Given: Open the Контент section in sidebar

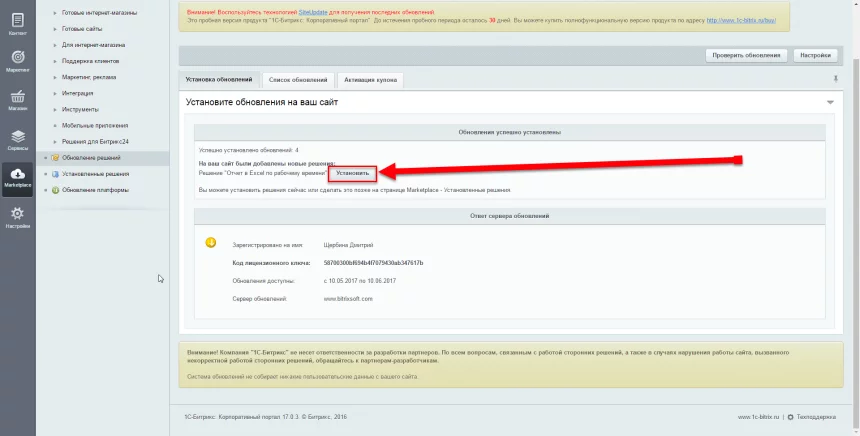Looking at the screenshot, I should [x=17, y=24].
